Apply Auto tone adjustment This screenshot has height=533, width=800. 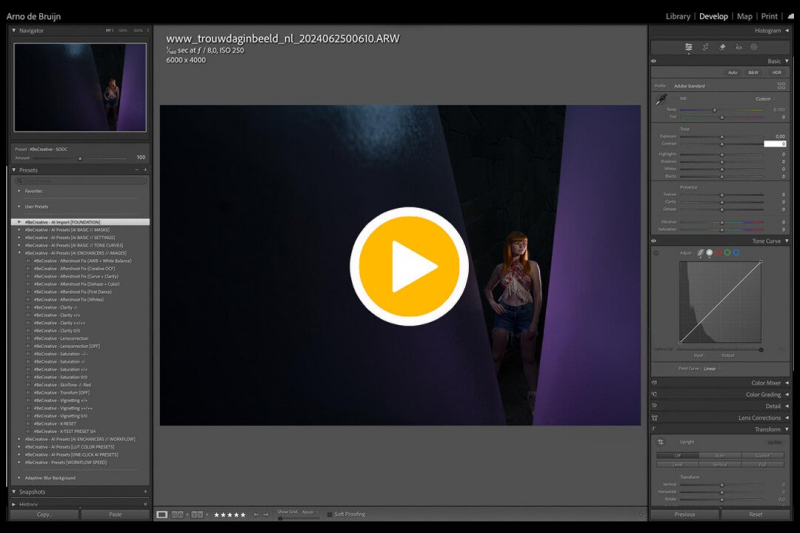point(733,72)
